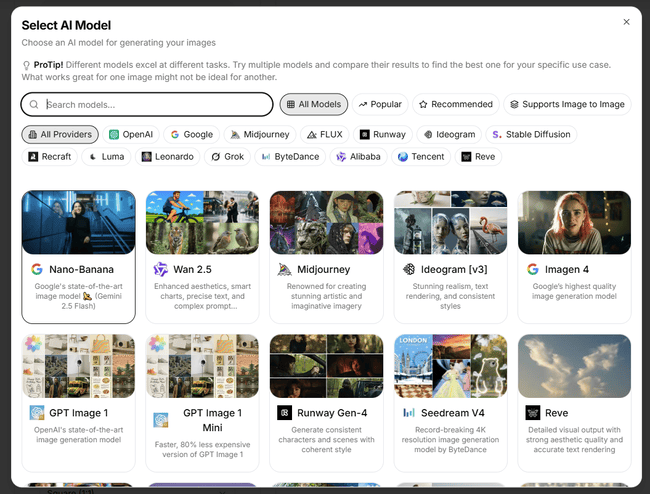Click the Google logo on Nano-Banana card

(37, 269)
